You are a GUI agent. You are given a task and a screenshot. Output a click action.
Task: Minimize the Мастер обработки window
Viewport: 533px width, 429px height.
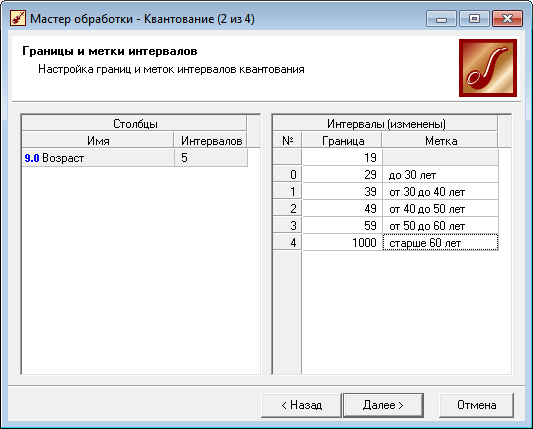[441, 19]
